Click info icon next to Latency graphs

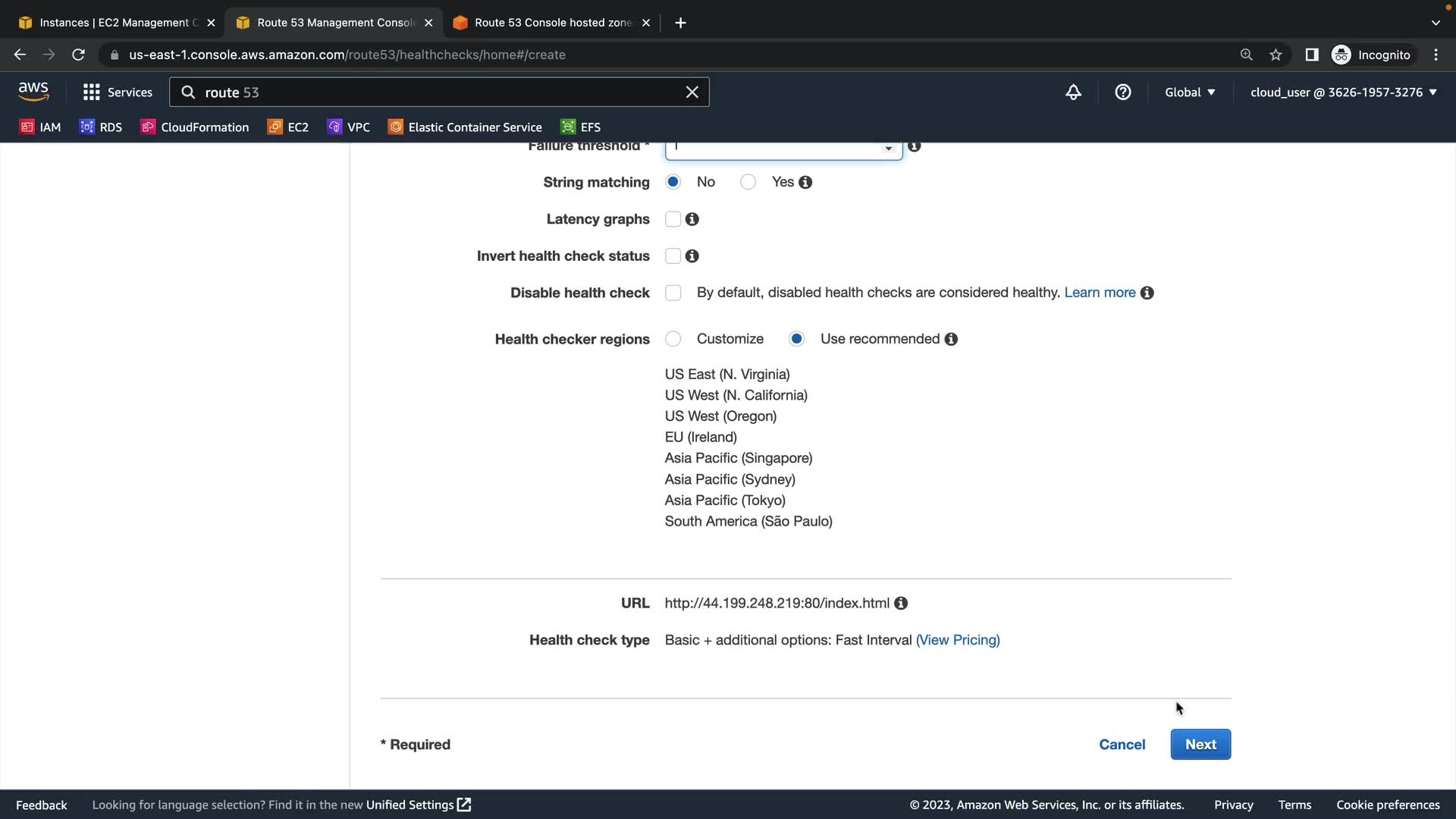pyautogui.click(x=692, y=219)
